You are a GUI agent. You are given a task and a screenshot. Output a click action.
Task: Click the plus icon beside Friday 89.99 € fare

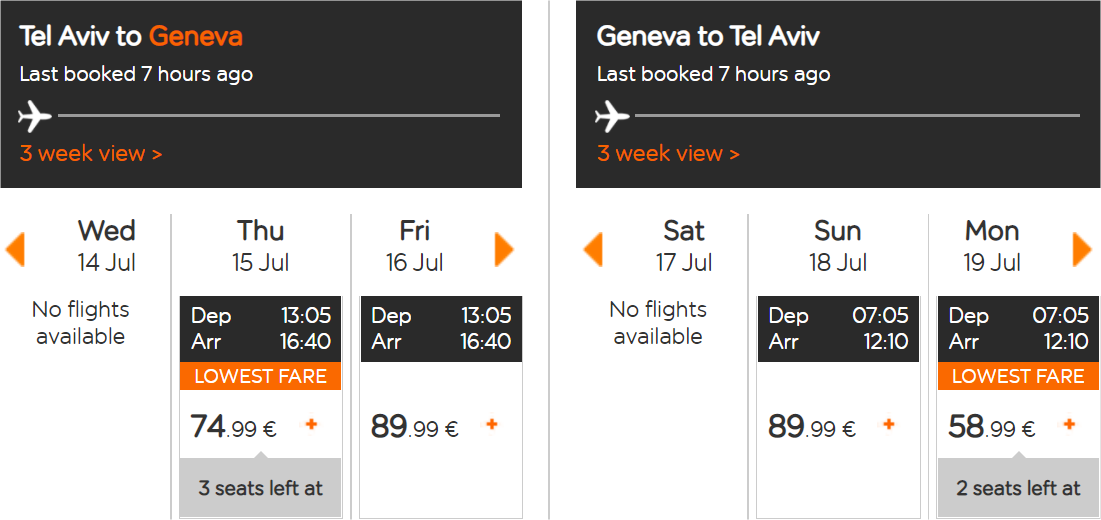[492, 424]
